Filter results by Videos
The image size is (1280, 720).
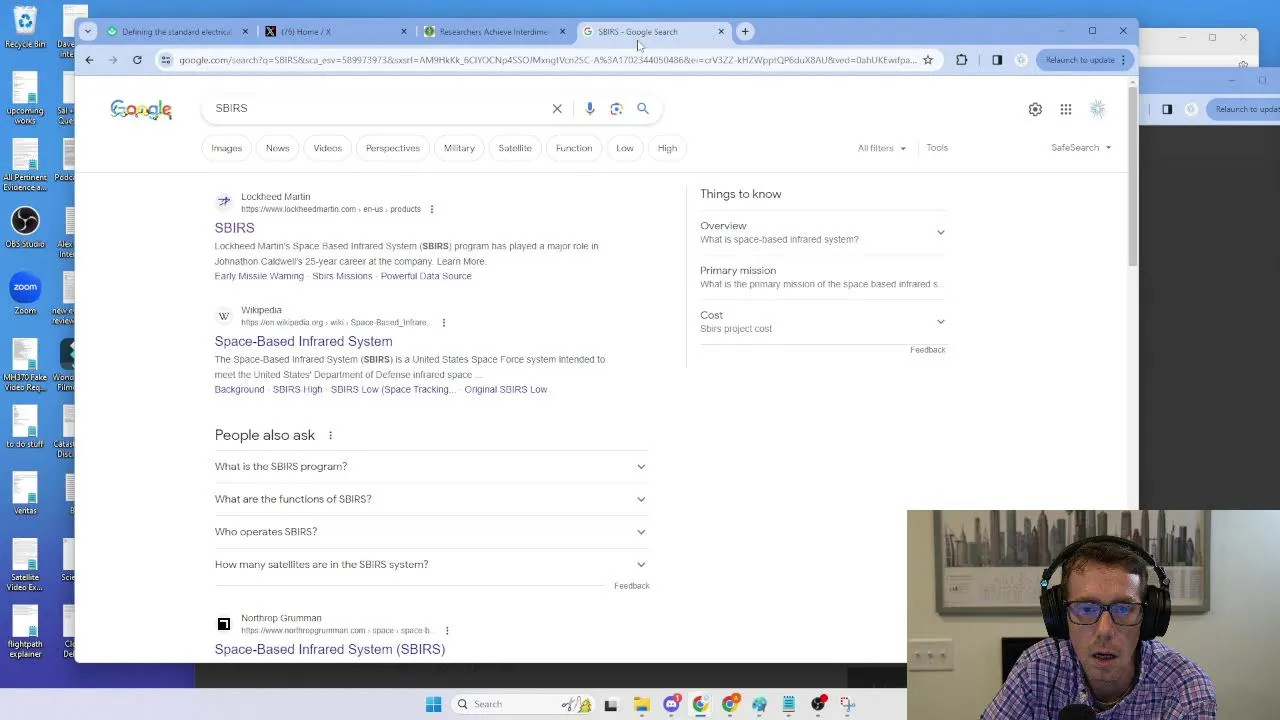pos(327,148)
